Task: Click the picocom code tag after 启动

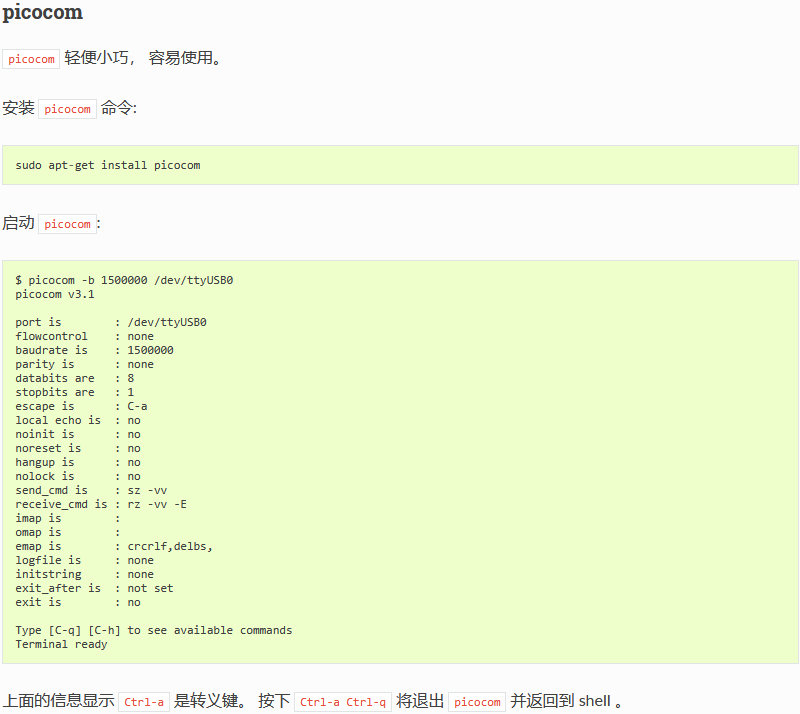Action: [x=67, y=224]
